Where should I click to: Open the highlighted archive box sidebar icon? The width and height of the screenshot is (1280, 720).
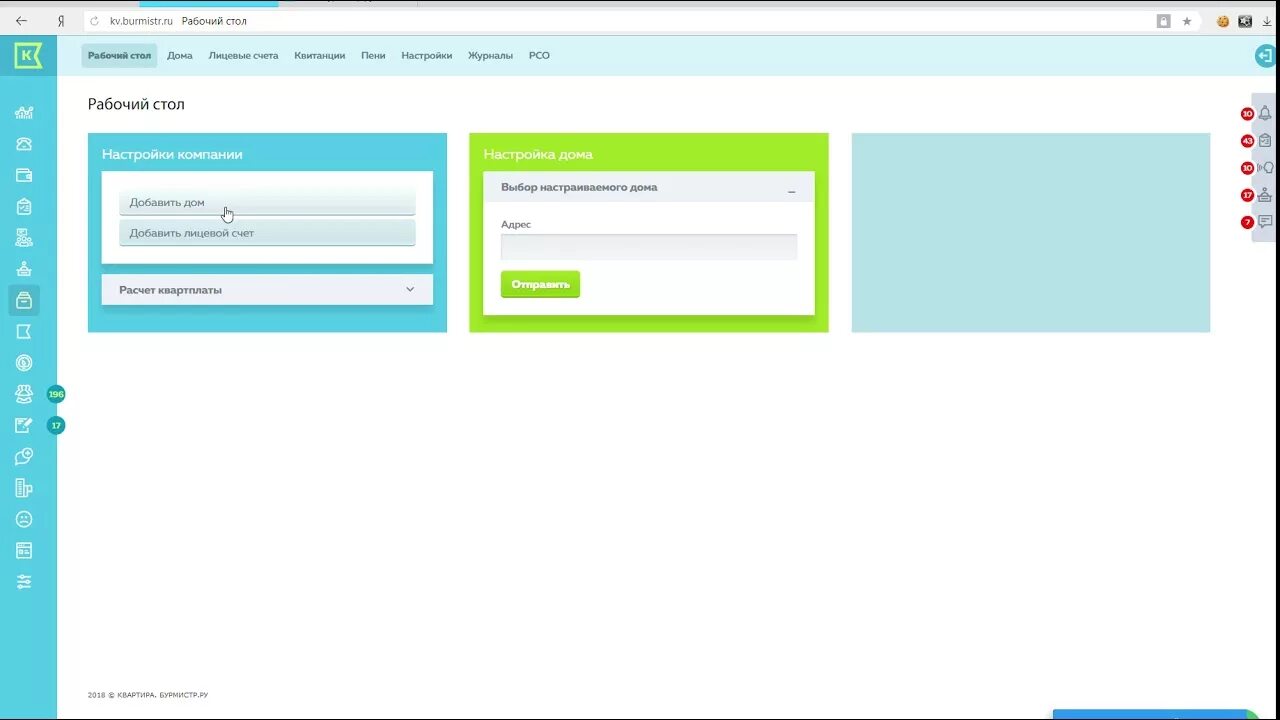pos(24,300)
